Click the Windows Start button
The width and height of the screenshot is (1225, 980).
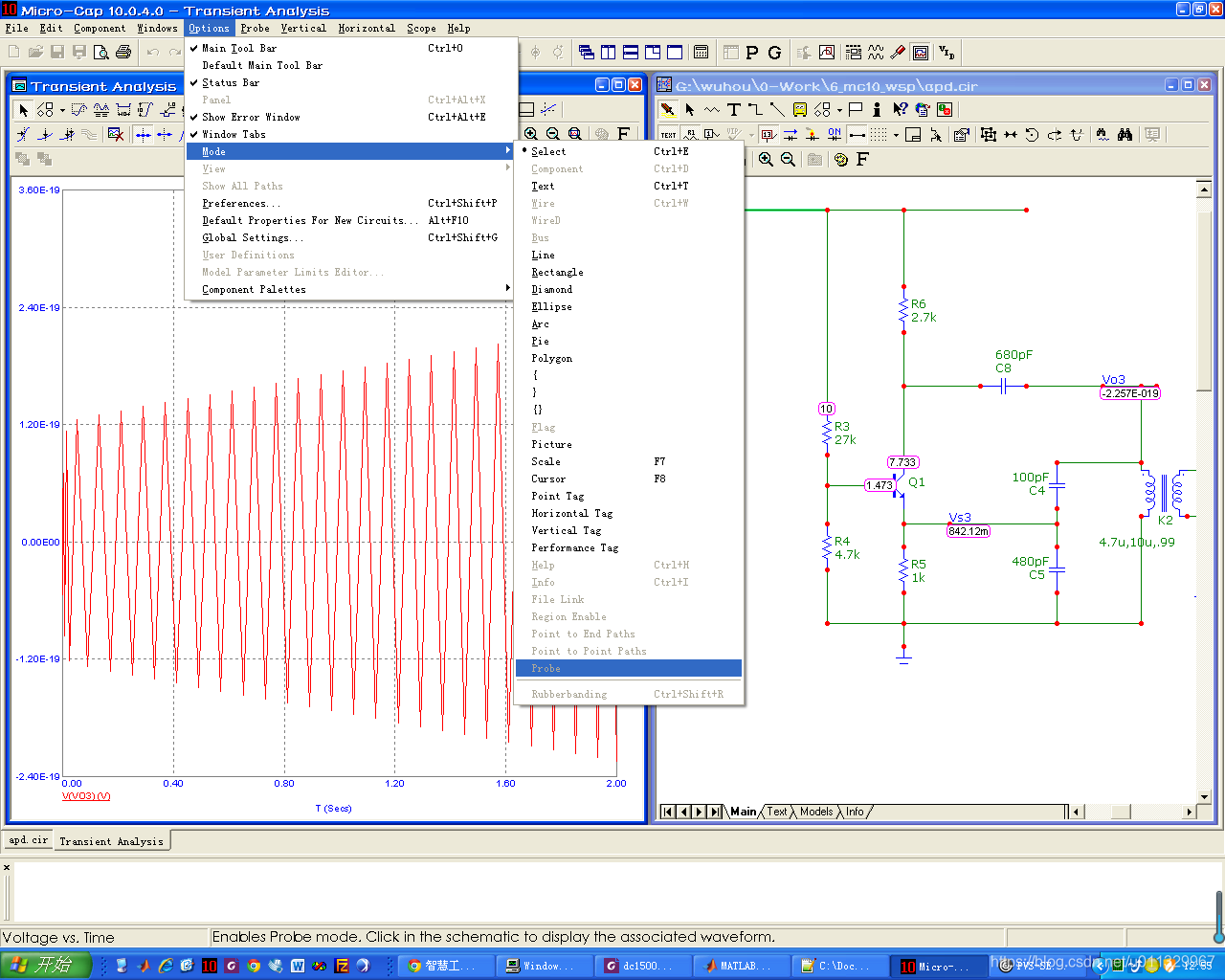point(46,965)
